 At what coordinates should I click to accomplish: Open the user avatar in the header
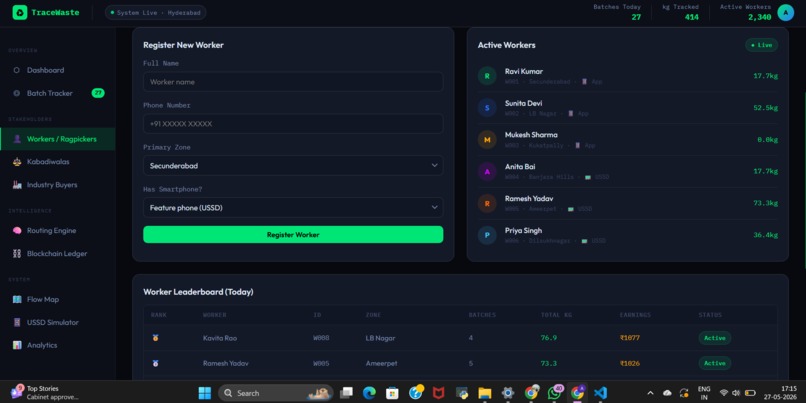pos(785,12)
